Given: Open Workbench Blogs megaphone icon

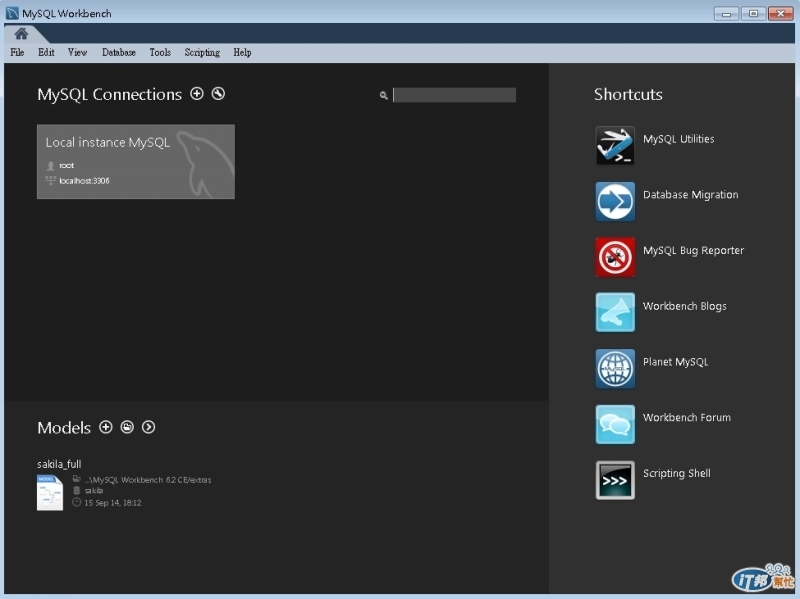Looking at the screenshot, I should coord(615,312).
